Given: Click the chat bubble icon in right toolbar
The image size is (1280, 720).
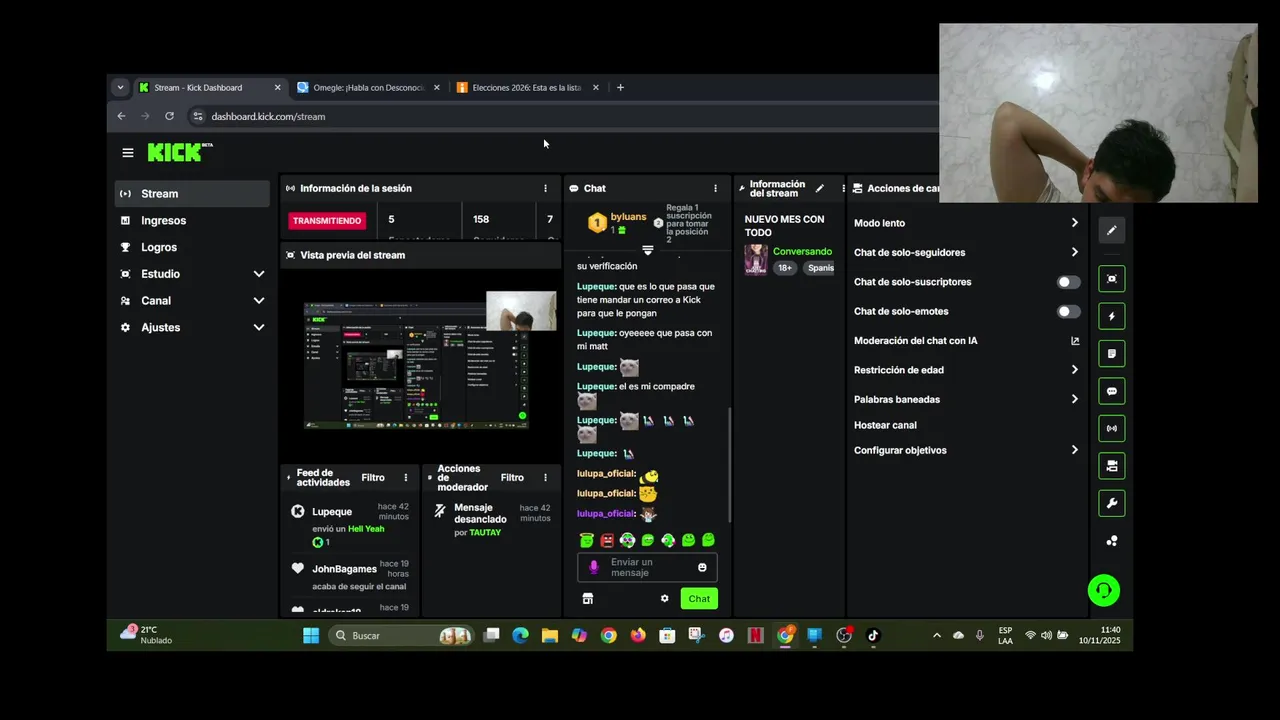Looking at the screenshot, I should 1111,391.
